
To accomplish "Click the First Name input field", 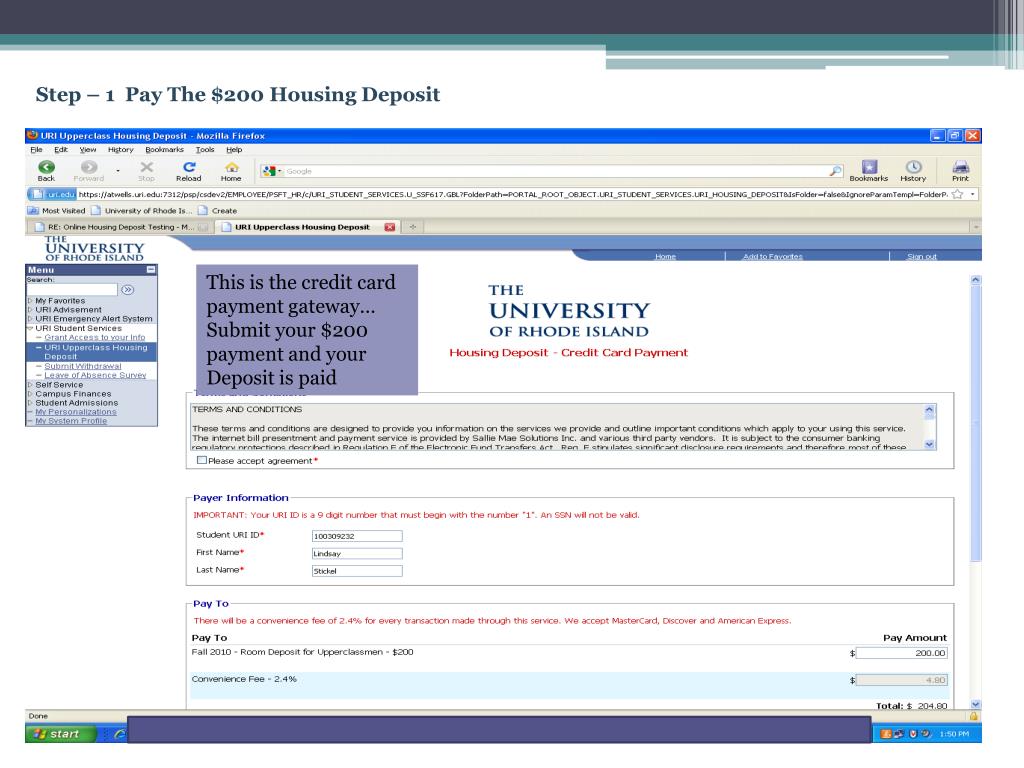I will [357, 553].
